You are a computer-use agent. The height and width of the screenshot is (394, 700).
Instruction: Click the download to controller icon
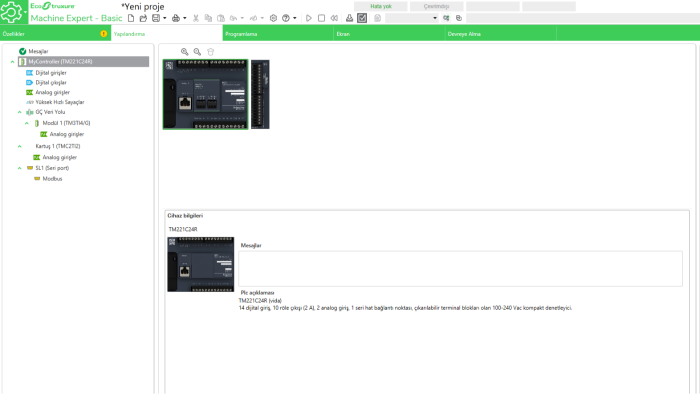tap(350, 18)
